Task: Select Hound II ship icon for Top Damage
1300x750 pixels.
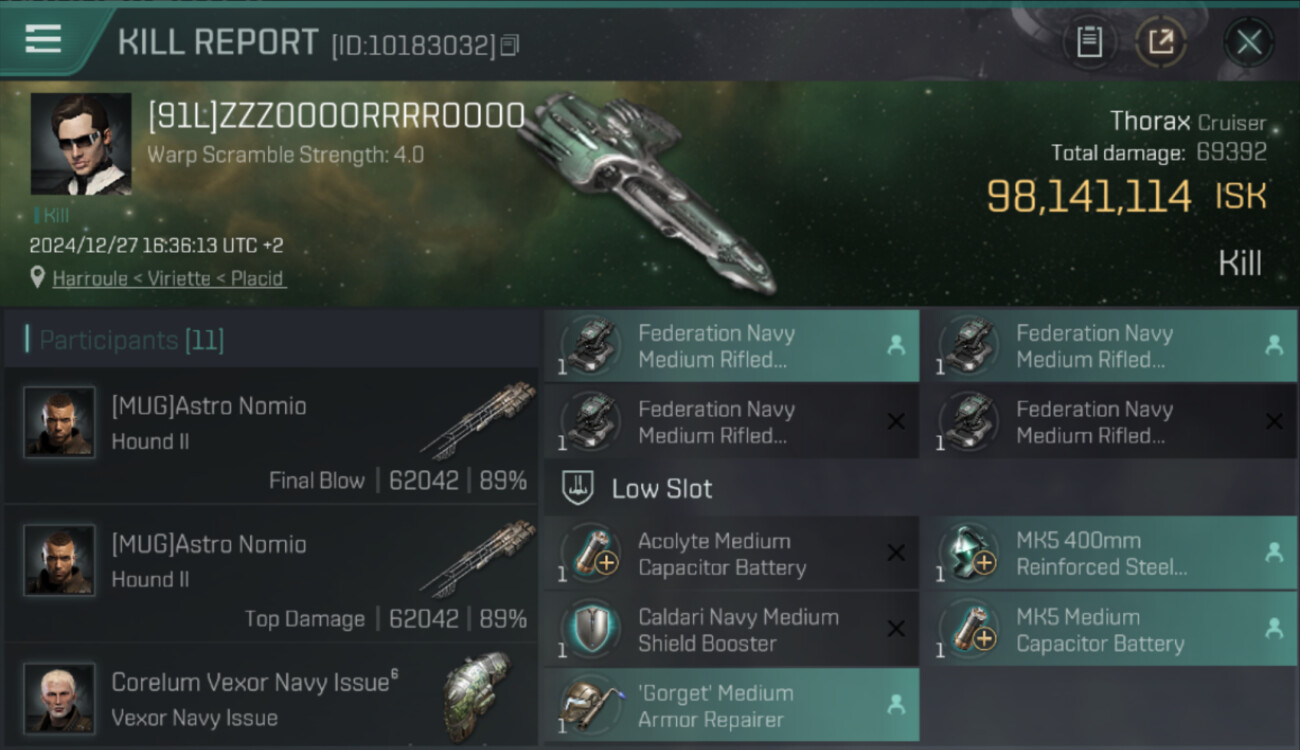Action: pyautogui.click(x=478, y=560)
